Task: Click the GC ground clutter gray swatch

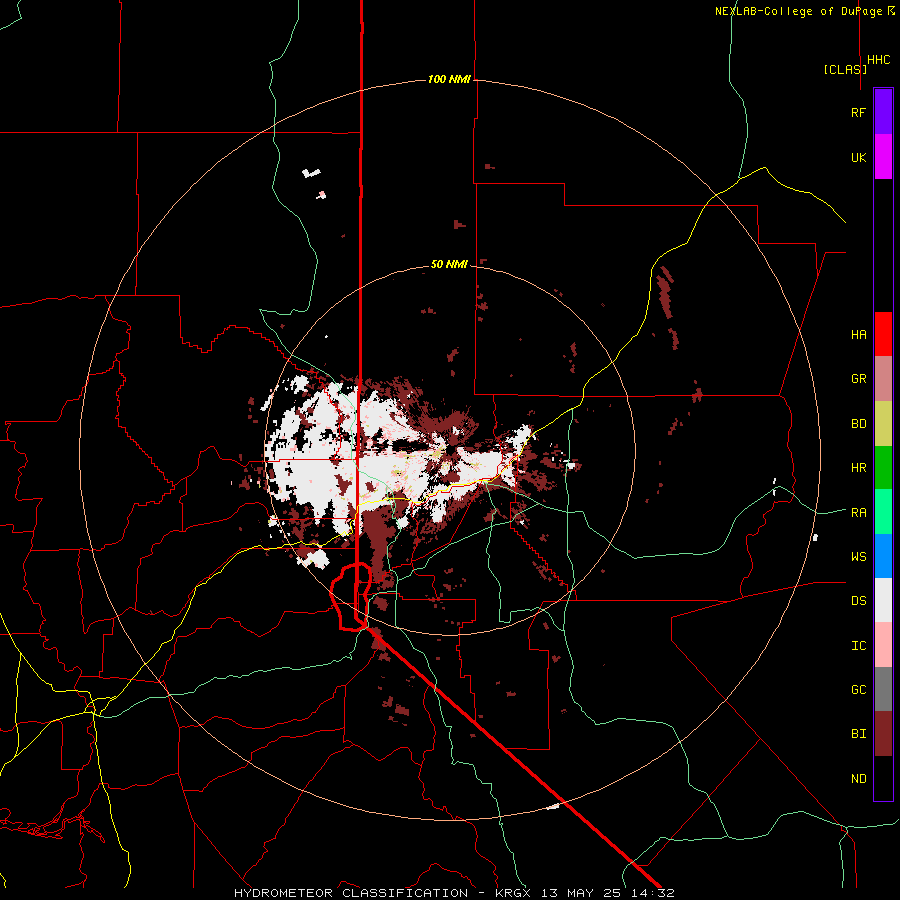Action: (883, 689)
